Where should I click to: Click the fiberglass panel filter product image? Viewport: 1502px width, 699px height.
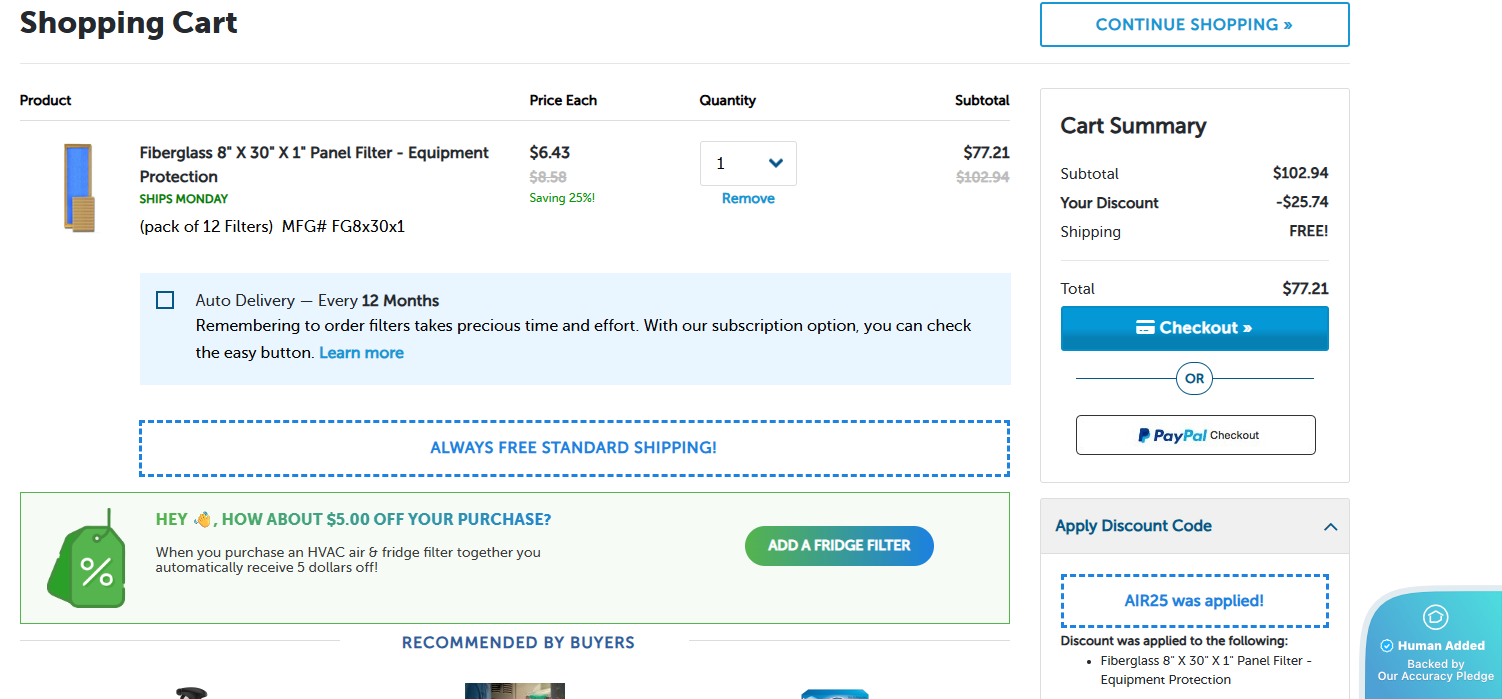(x=79, y=188)
